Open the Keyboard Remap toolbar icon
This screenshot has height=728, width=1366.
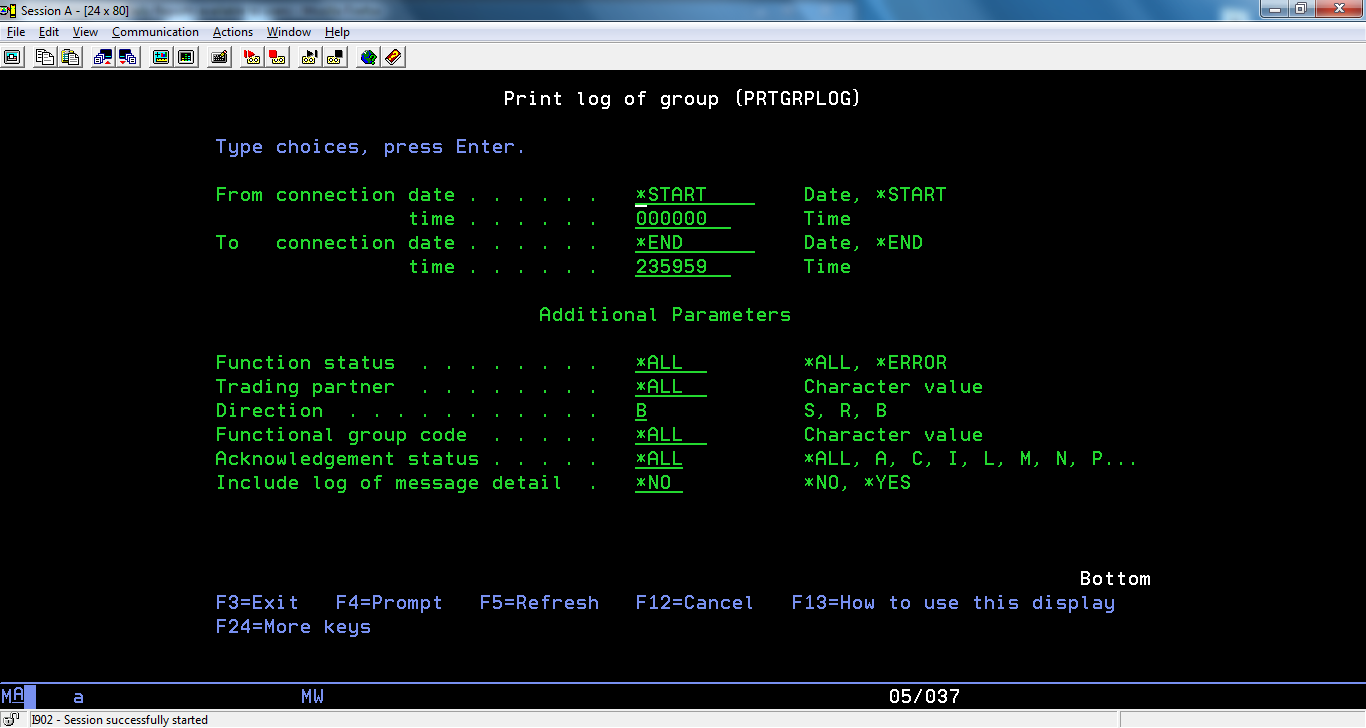(219, 57)
